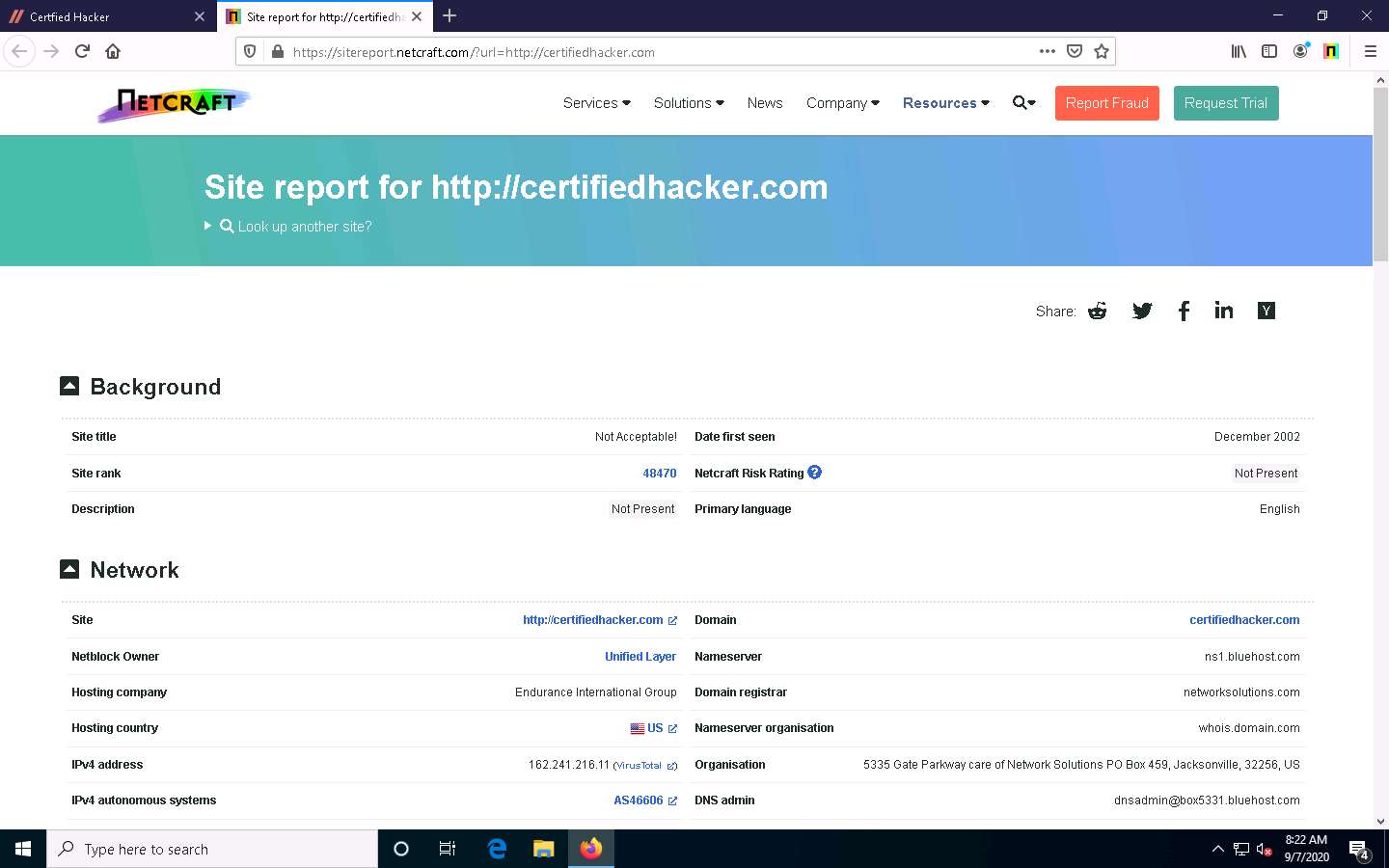Open the VirusTotal link for IPv4 address
The width and height of the screenshot is (1389, 868).
pos(645,766)
